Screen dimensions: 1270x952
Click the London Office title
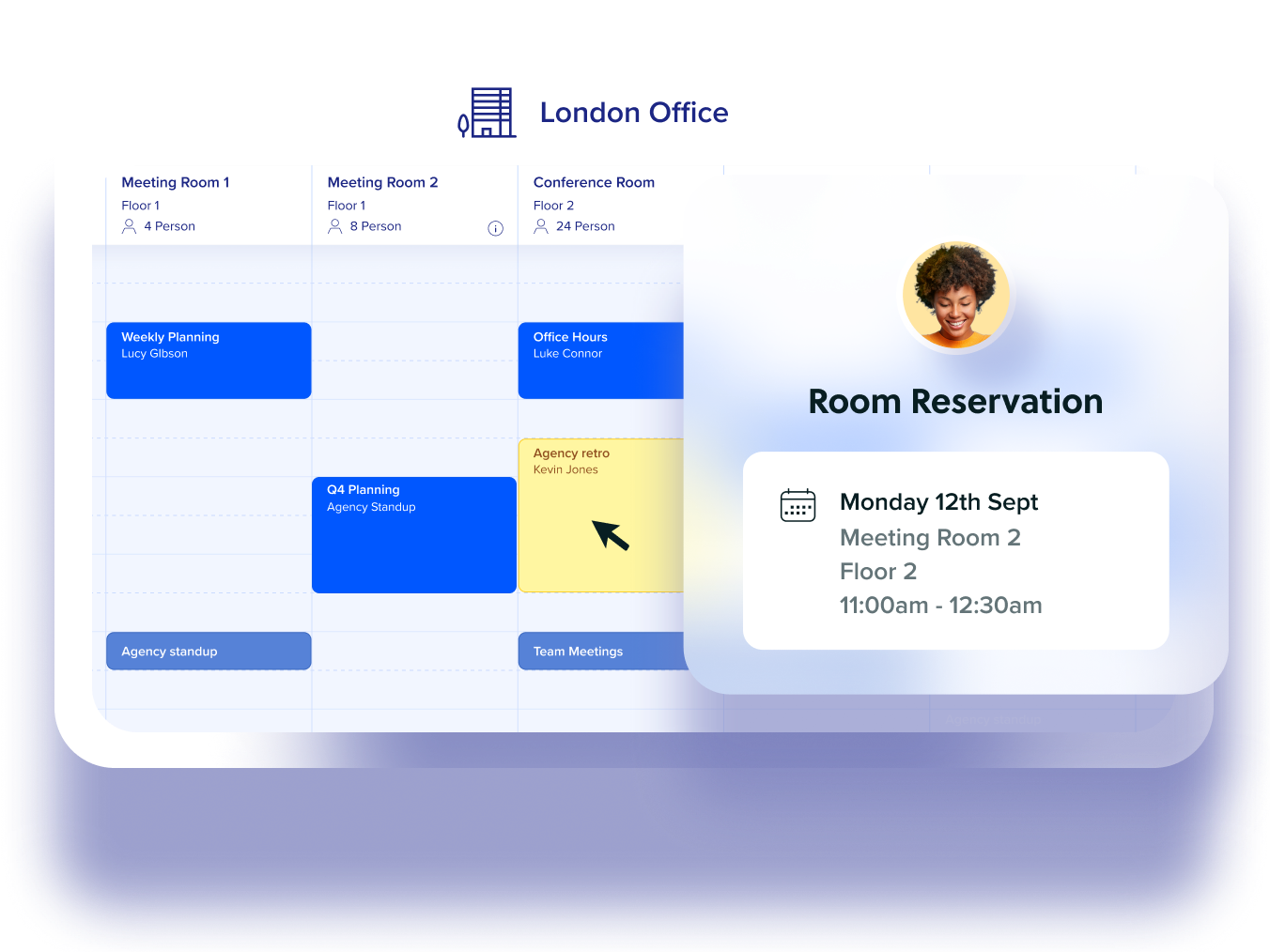tap(634, 113)
